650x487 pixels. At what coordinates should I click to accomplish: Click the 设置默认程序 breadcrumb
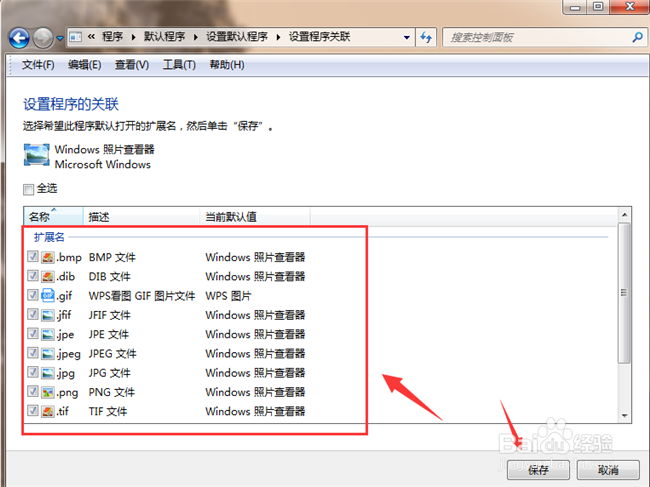[237, 37]
